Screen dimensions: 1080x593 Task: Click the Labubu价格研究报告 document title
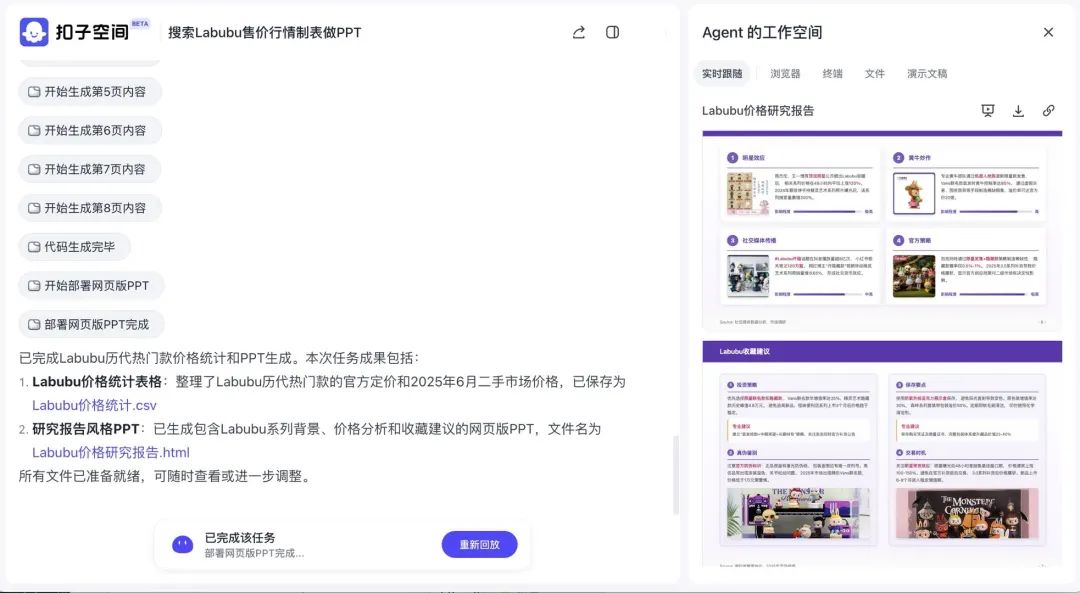pyautogui.click(x=758, y=111)
